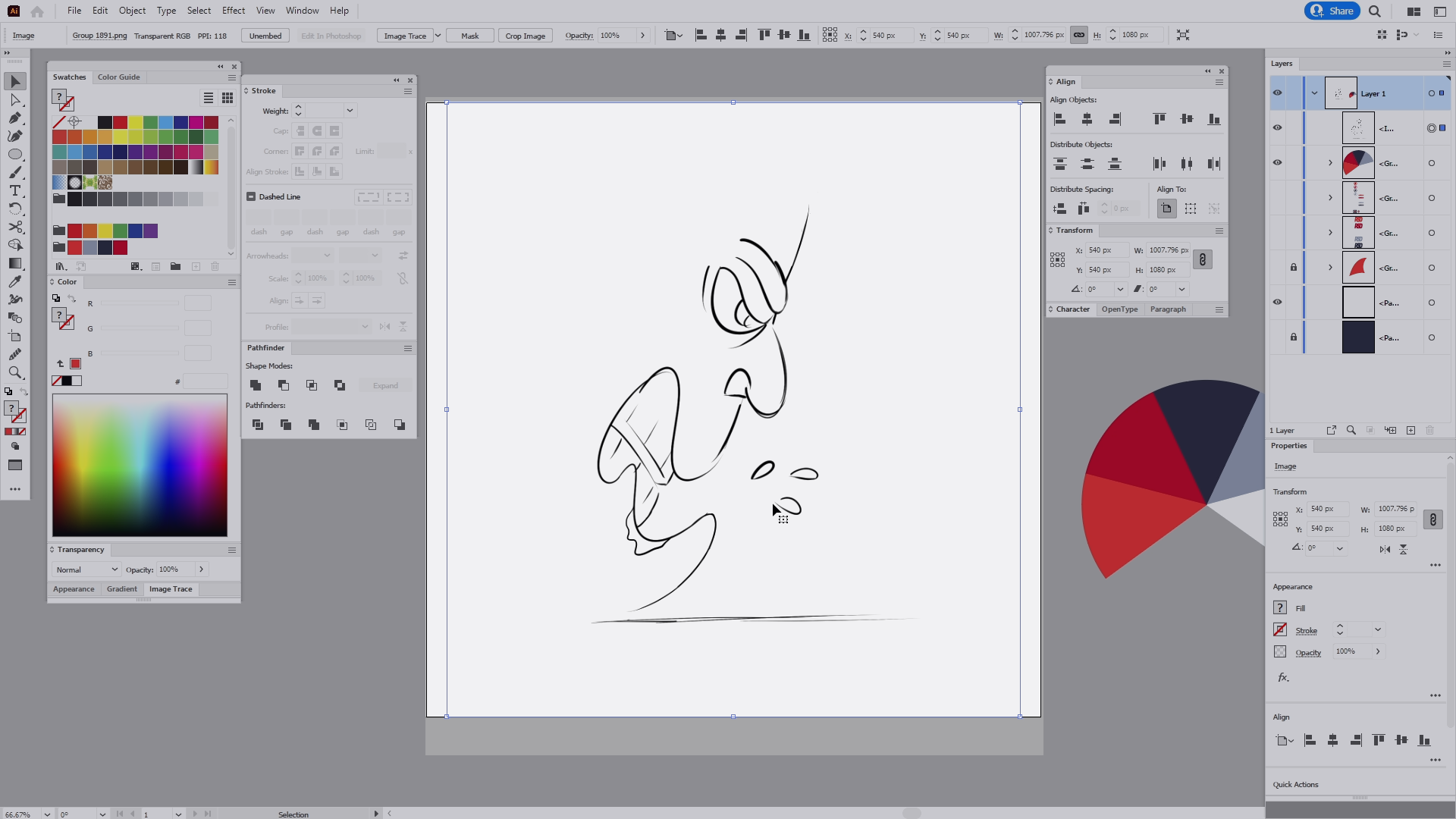Open the Effect menu
Image resolution: width=1456 pixels, height=819 pixels.
(234, 11)
